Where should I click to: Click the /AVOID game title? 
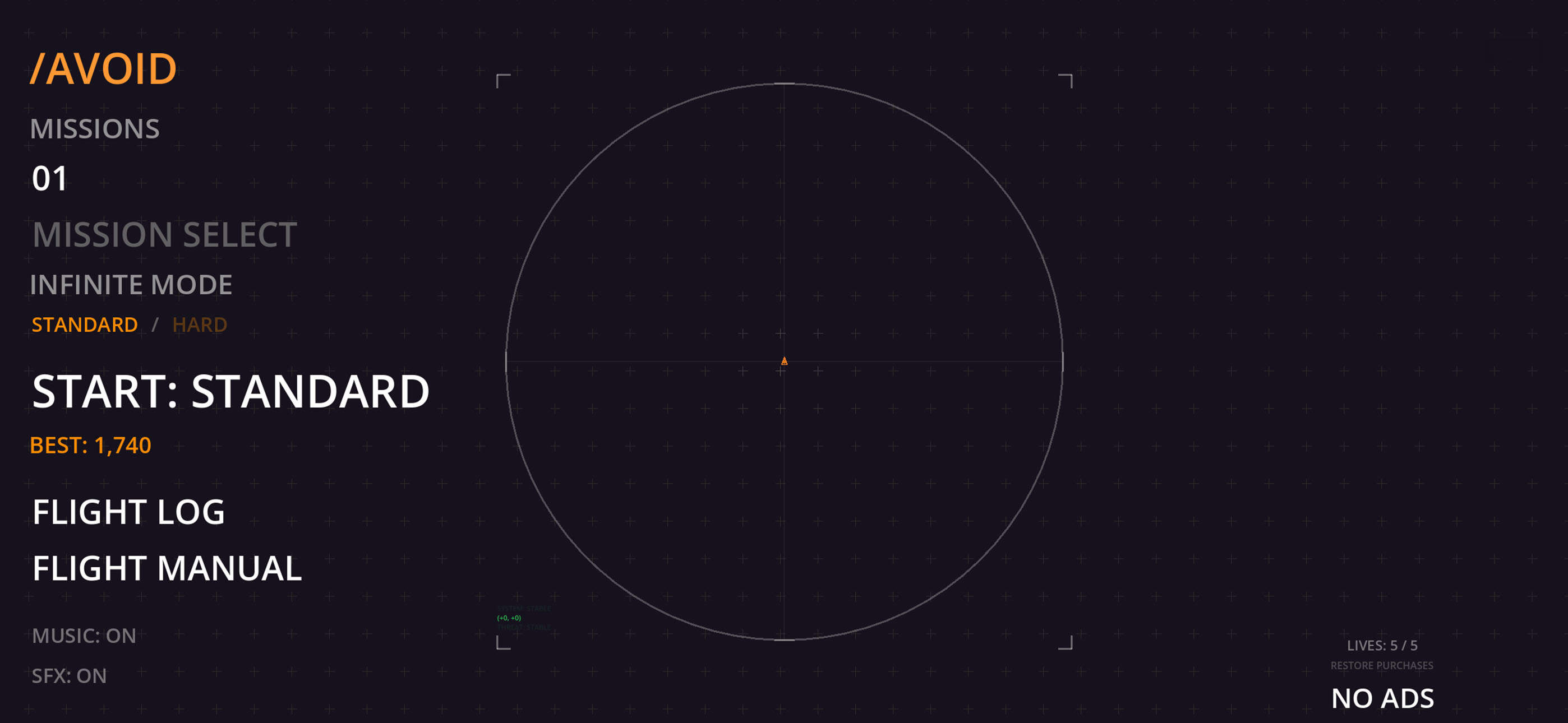(104, 69)
